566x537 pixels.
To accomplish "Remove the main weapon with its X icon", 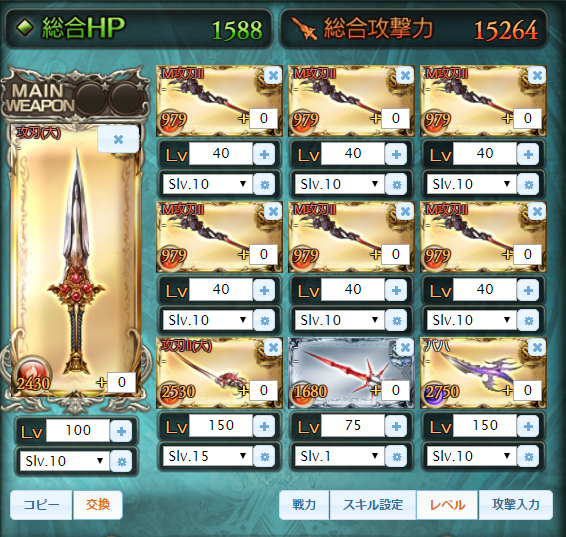I will [118, 139].
